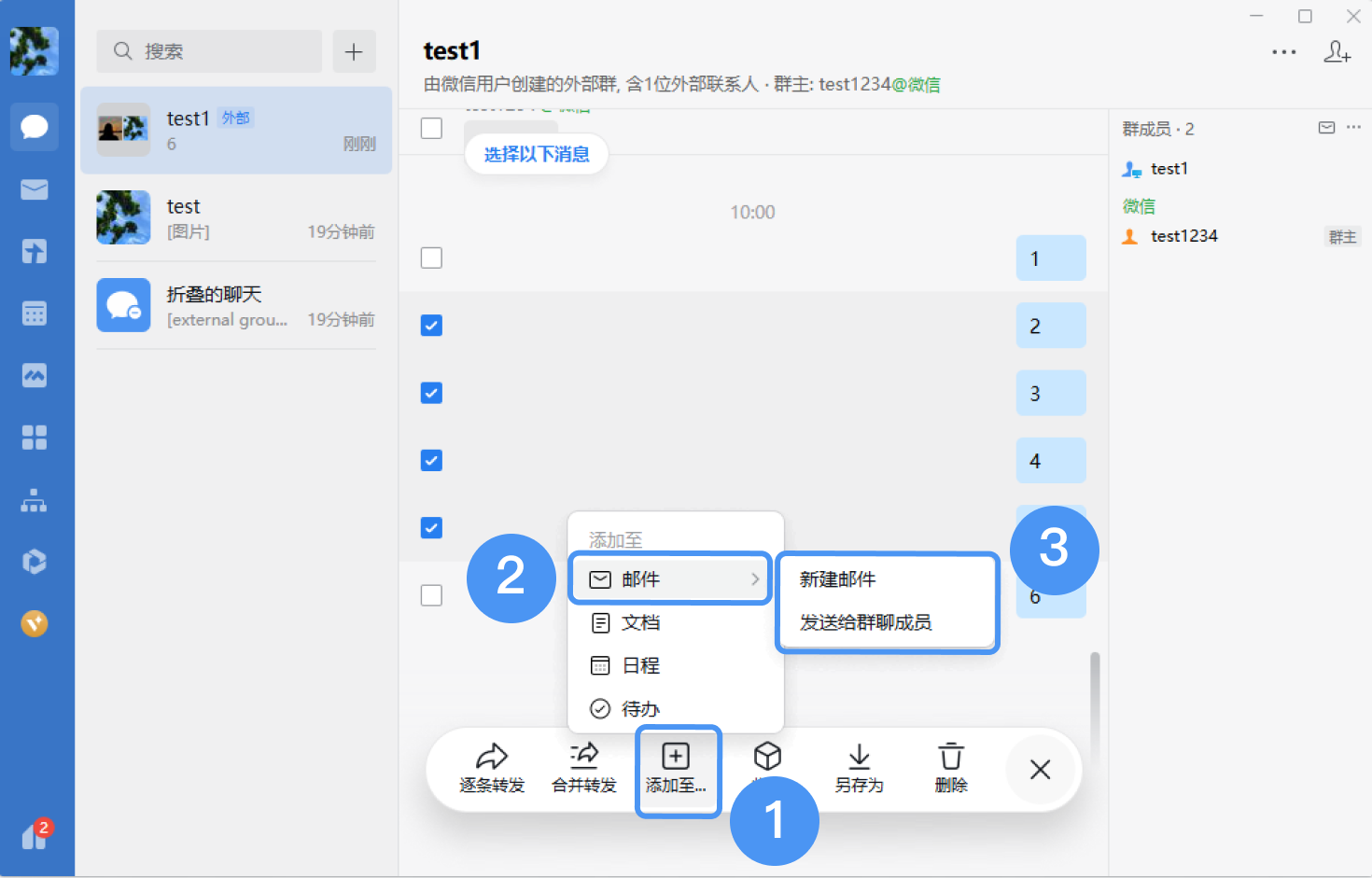Open the Workbench grid icon in sidebar
The image size is (1372, 878).
[35, 438]
